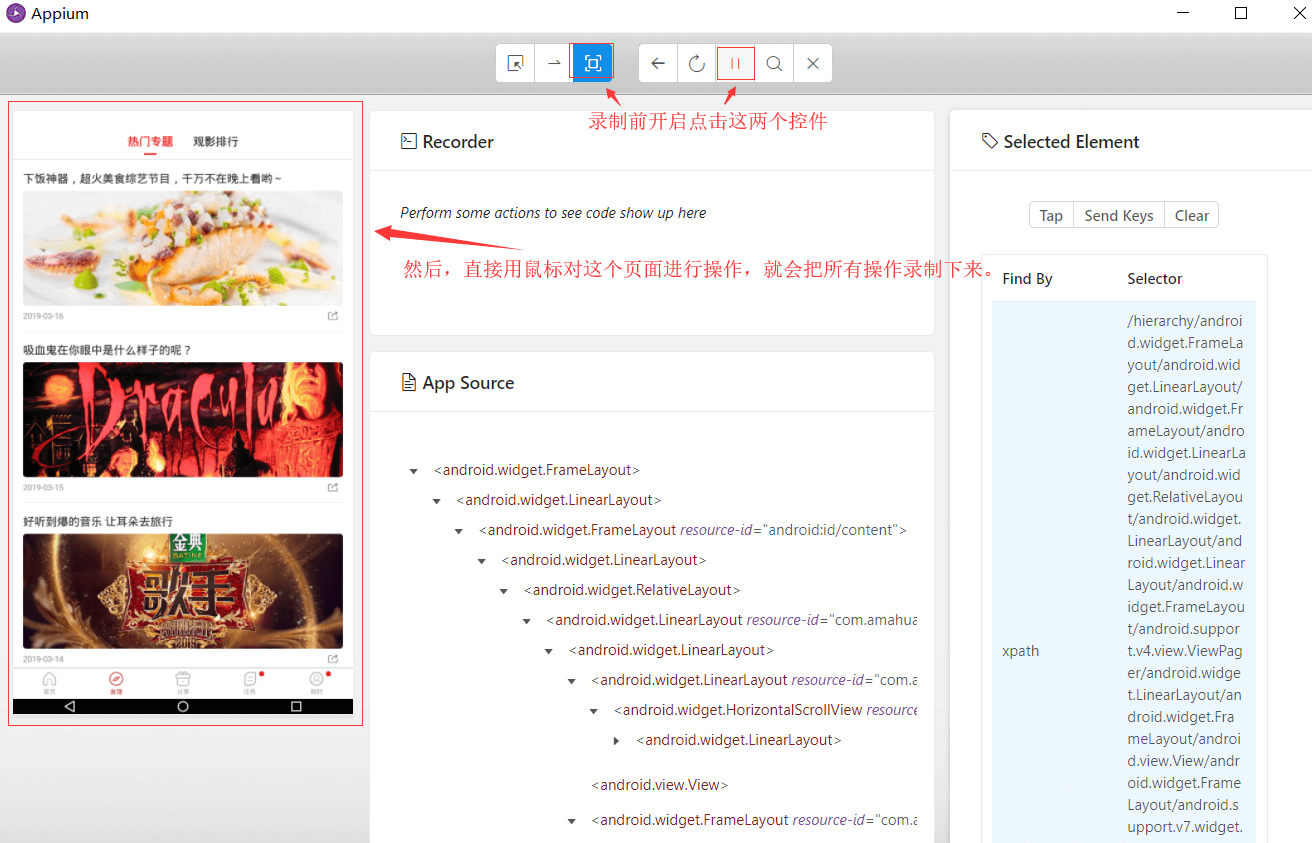Click the Clear button in Selected Element
The width and height of the screenshot is (1312, 843).
(1192, 215)
